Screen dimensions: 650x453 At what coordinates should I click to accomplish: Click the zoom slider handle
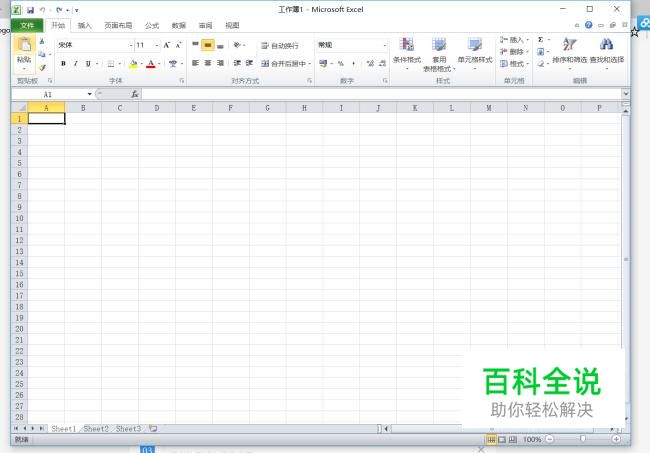click(x=583, y=439)
